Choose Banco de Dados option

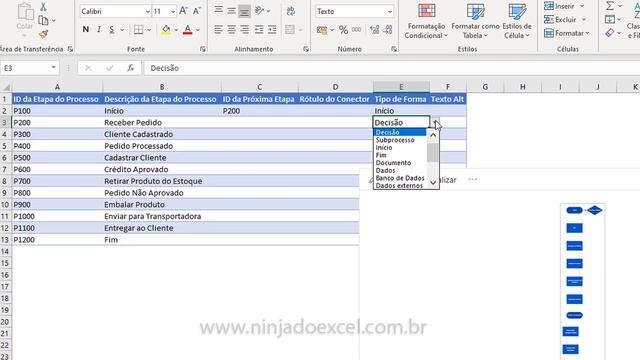[400, 178]
